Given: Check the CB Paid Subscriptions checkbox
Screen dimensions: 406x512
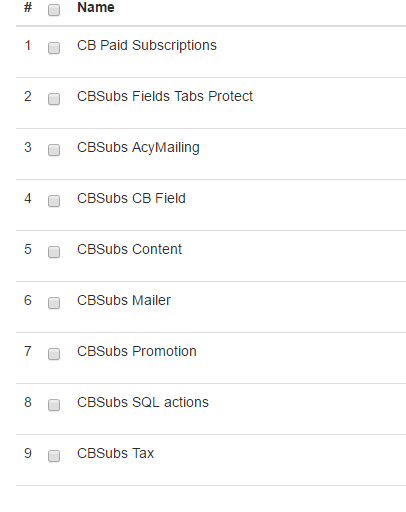Looking at the screenshot, I should point(54,48).
